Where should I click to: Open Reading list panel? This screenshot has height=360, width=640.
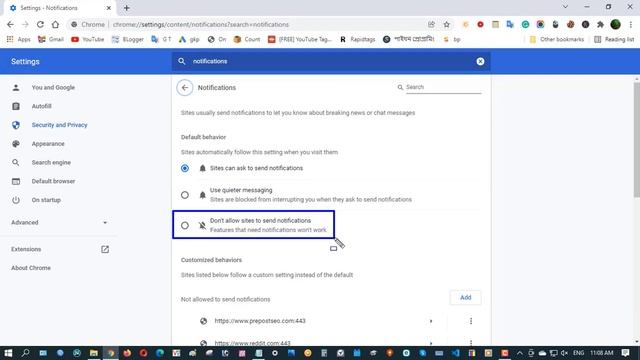[x=614, y=39]
